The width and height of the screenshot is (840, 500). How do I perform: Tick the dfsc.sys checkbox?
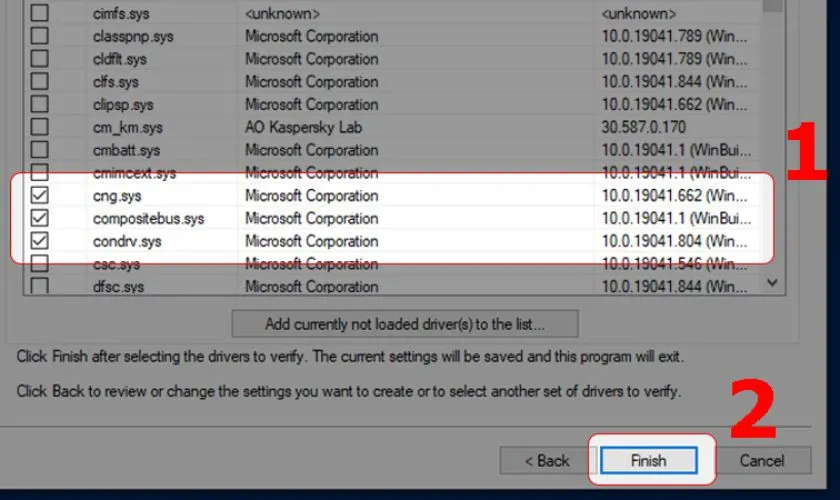click(40, 287)
